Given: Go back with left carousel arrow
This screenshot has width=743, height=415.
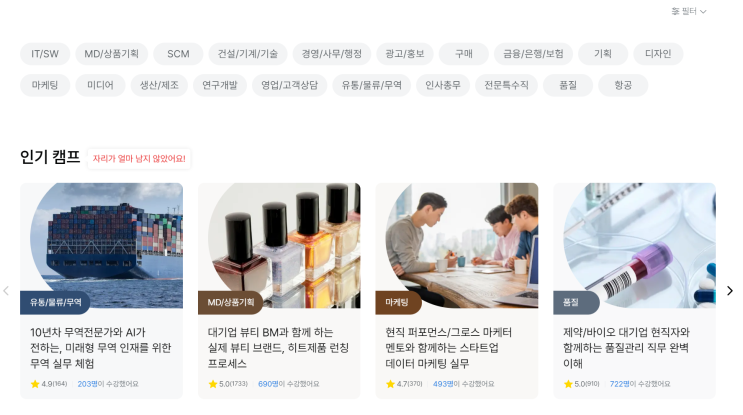Looking at the screenshot, I should coord(6,290).
